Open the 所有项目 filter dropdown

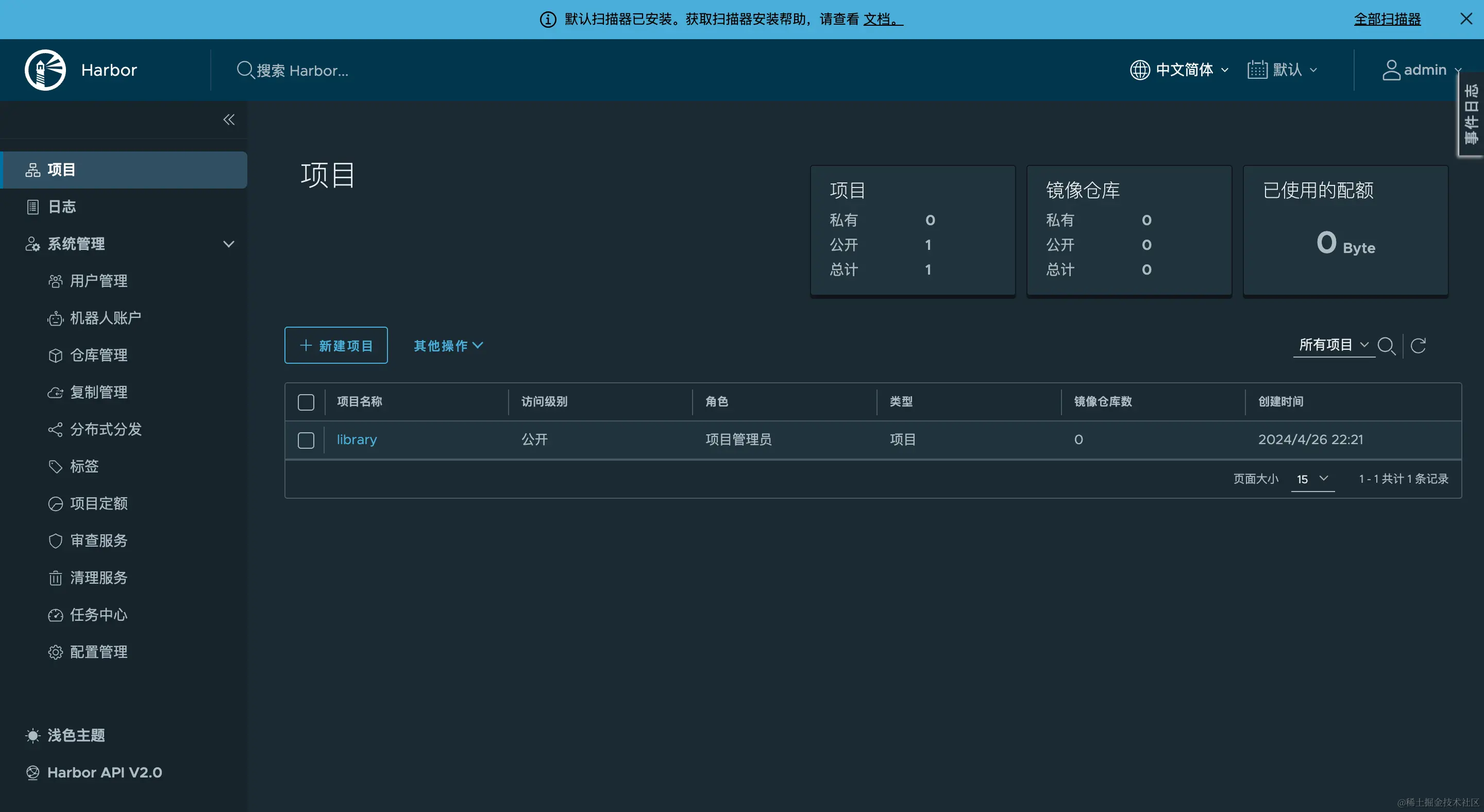[x=1333, y=344]
